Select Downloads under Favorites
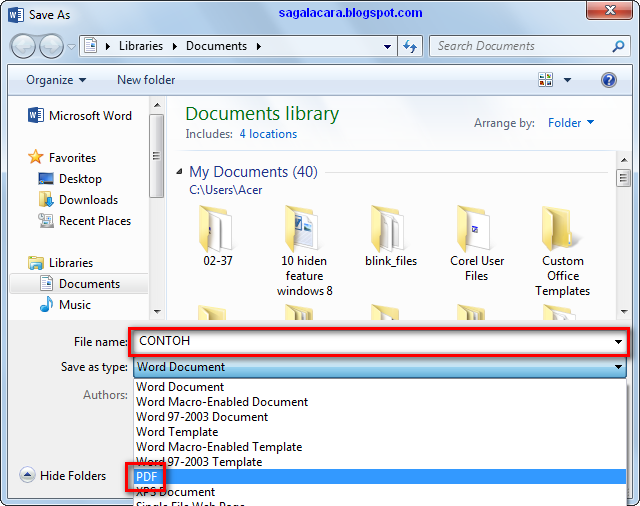640x506 pixels. coord(78,200)
